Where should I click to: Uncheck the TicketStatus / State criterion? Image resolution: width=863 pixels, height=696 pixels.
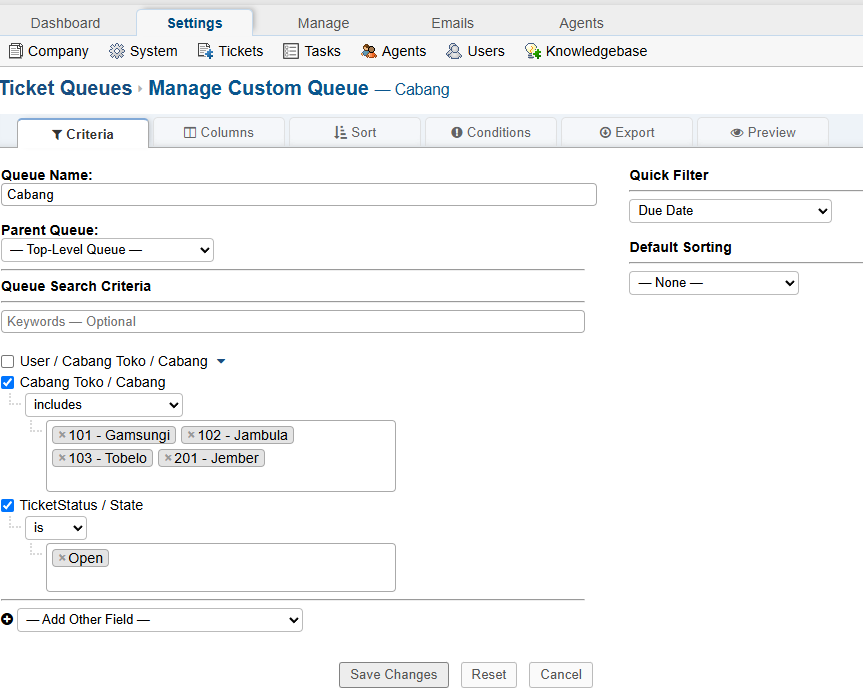click(x=8, y=505)
